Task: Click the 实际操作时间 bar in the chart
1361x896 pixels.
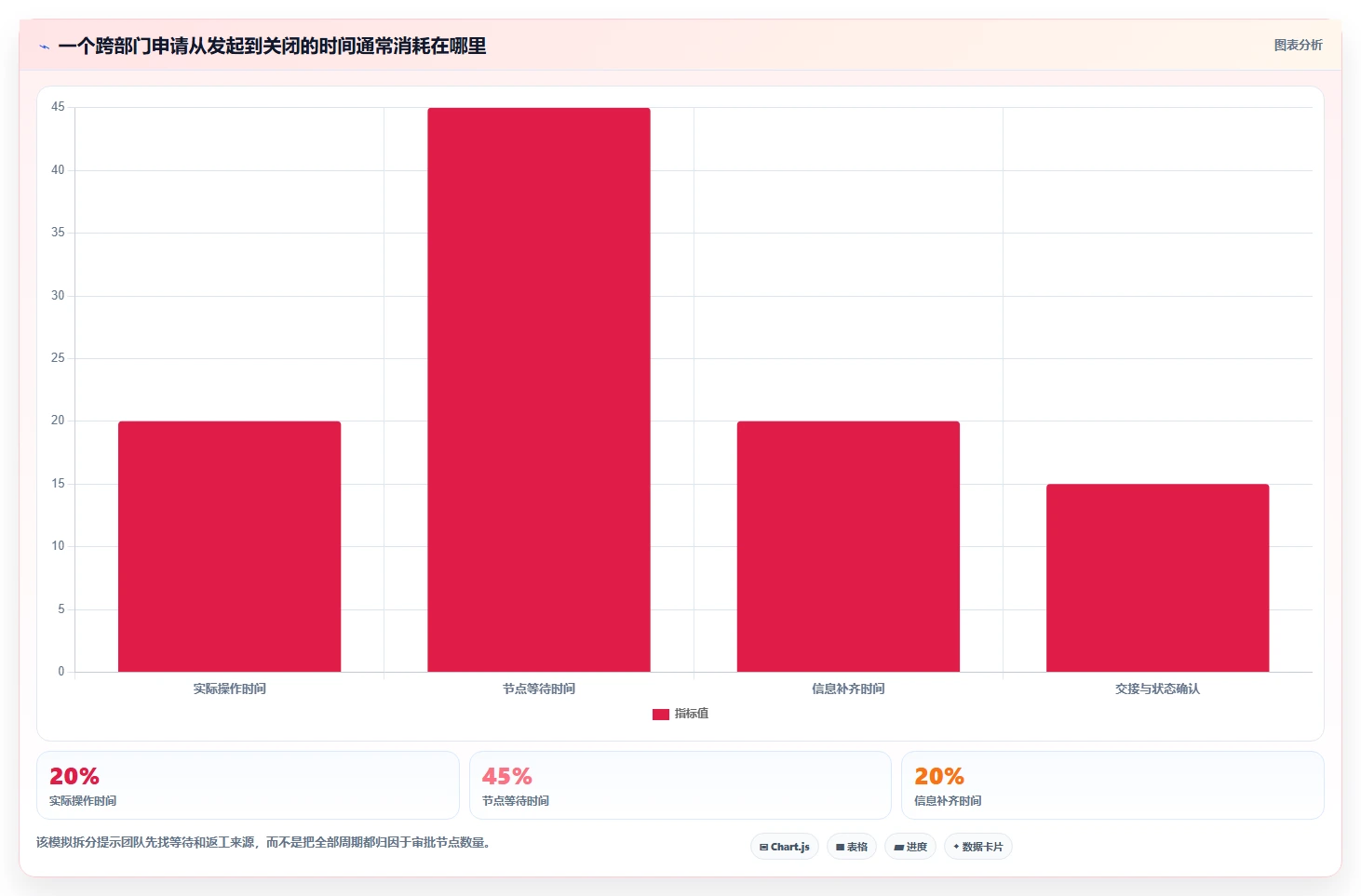Action: tap(230, 546)
